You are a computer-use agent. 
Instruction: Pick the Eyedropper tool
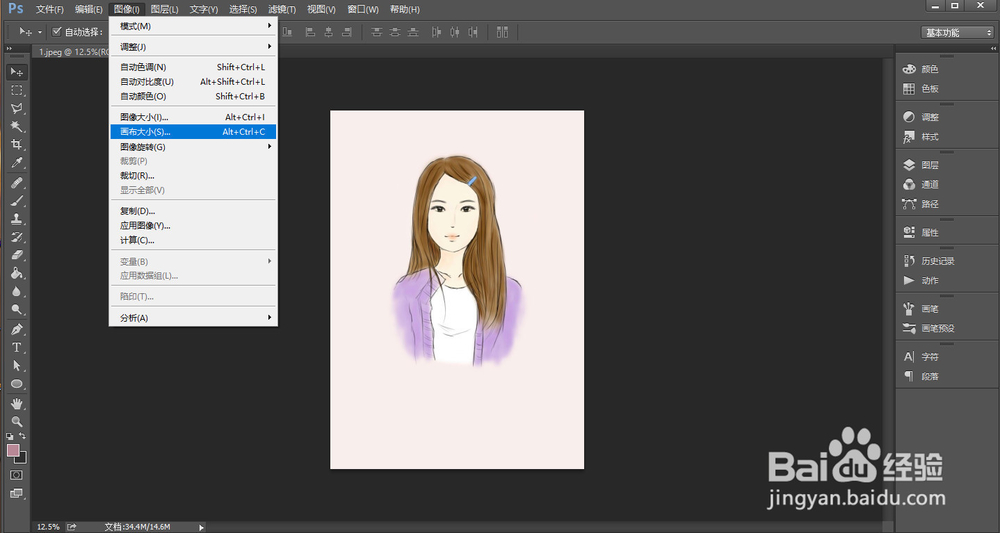pyautogui.click(x=17, y=163)
